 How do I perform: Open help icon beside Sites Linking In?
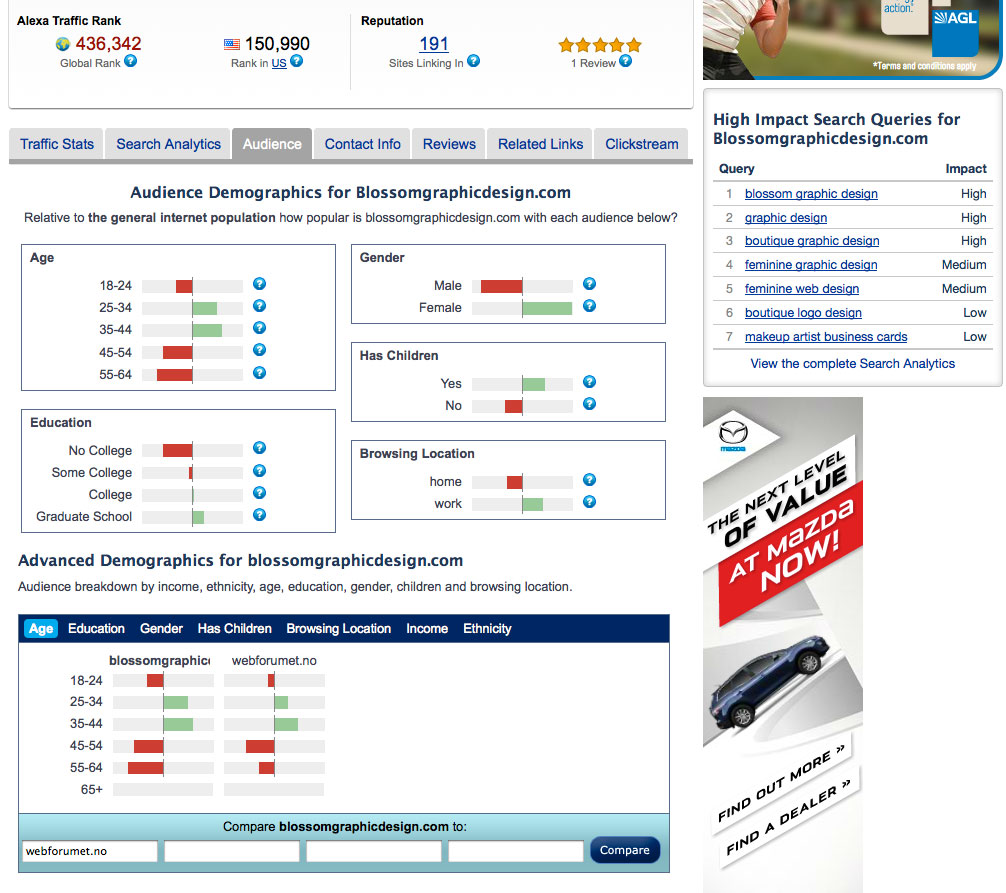click(x=473, y=61)
